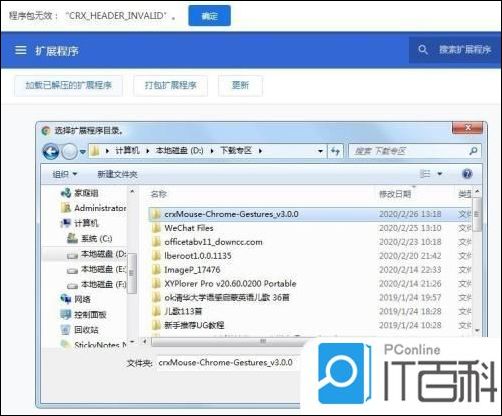Click the horizontal scrollbar under the file list

227,341
